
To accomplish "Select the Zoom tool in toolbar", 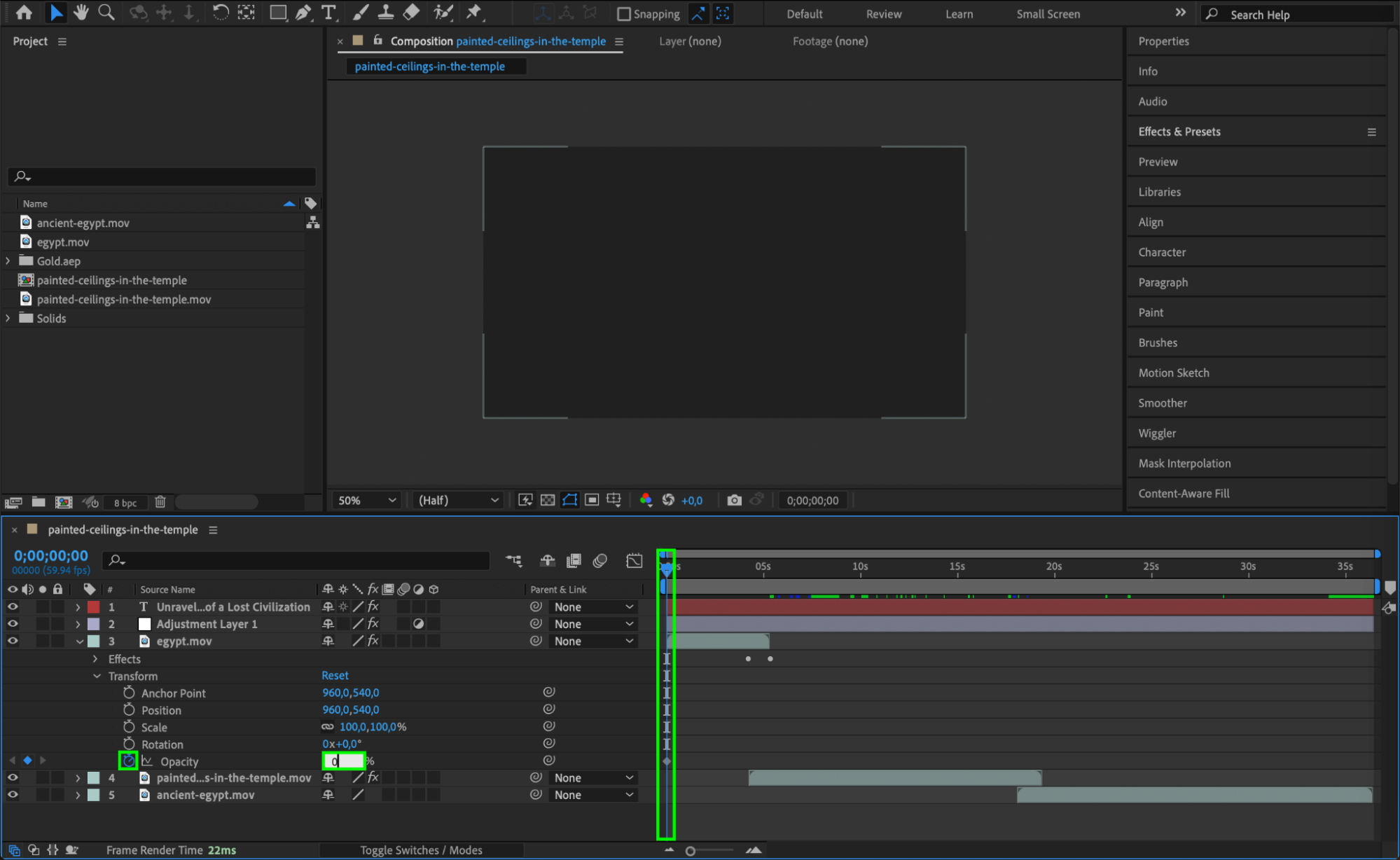I will point(106,12).
